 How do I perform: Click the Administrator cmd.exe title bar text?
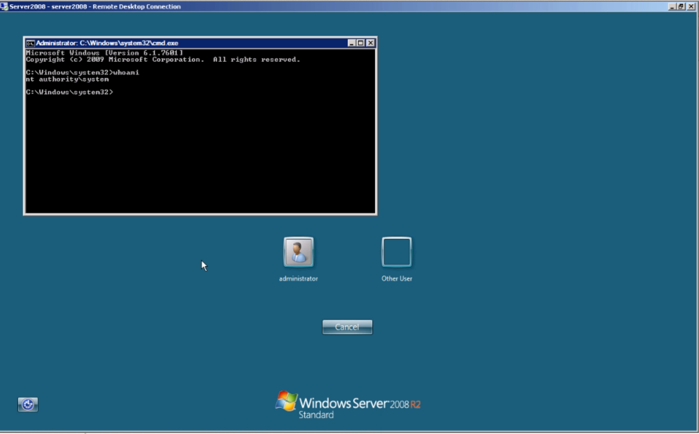point(107,43)
